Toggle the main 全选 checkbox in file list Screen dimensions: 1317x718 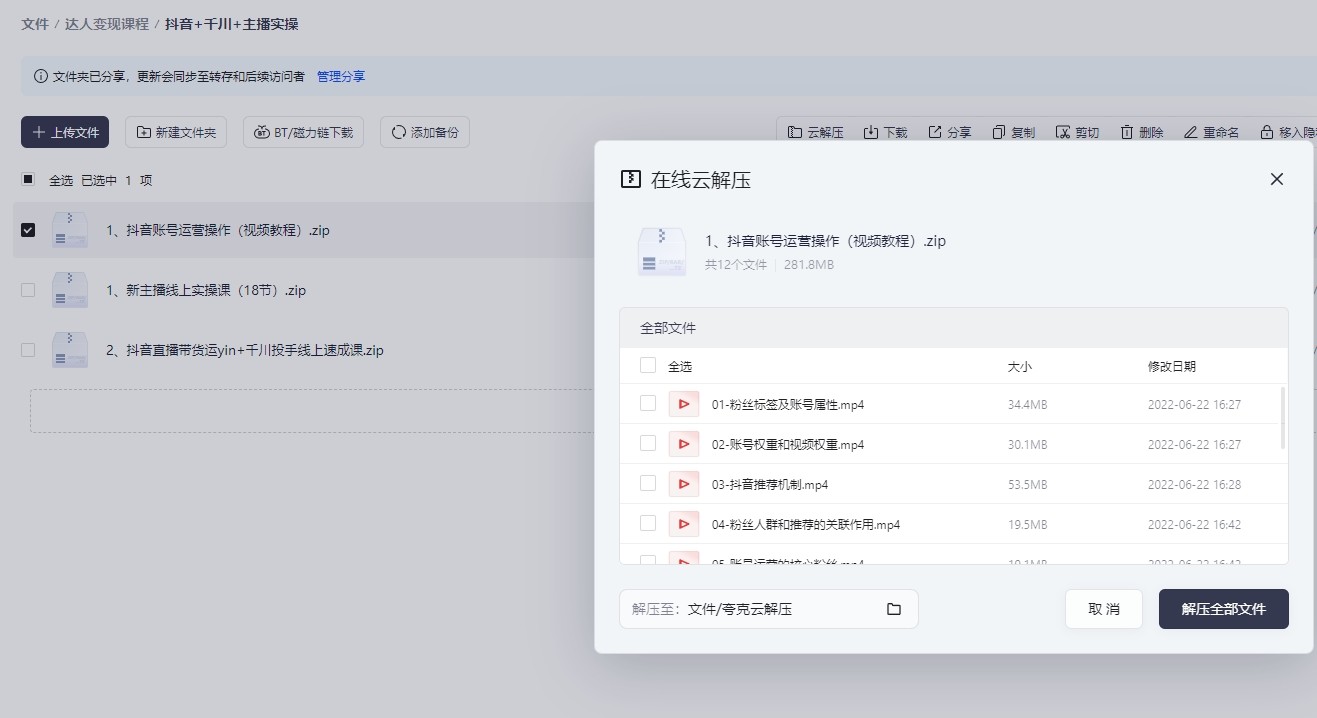28,180
